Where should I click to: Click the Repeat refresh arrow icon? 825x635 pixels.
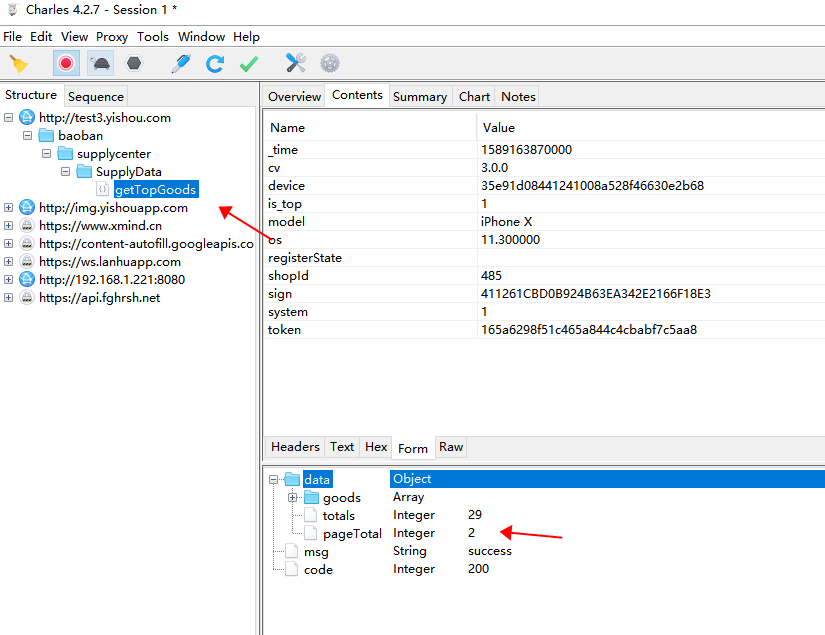point(215,64)
